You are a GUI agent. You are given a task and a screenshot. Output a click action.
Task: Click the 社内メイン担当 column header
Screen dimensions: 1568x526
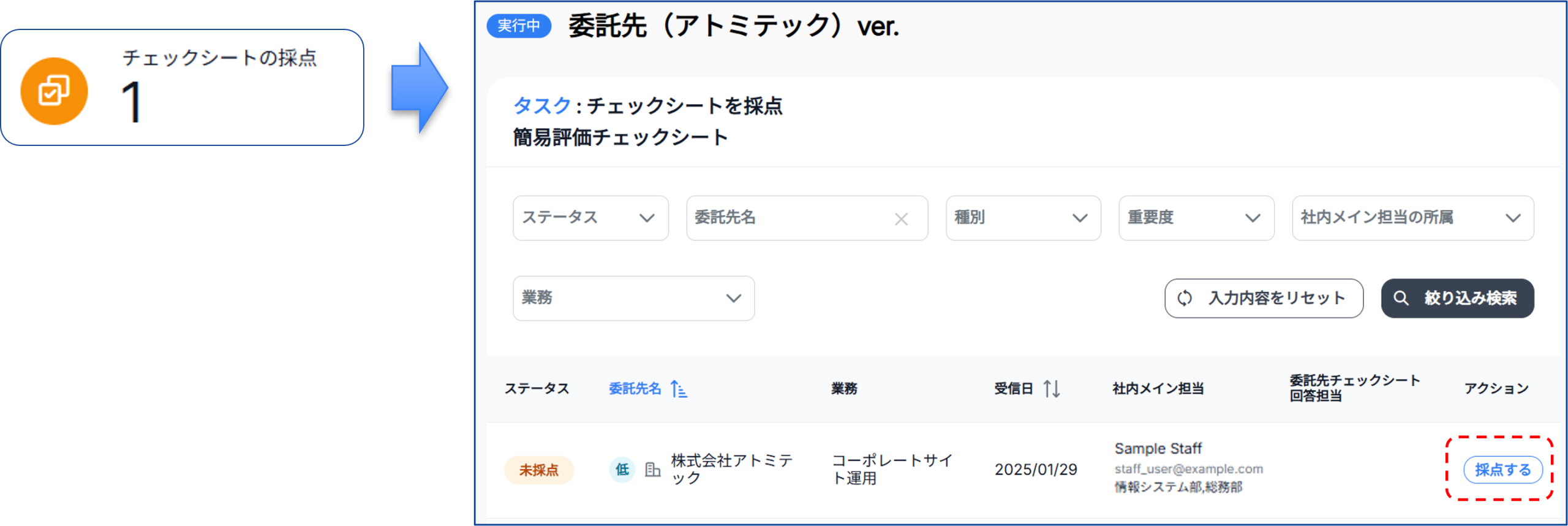click(x=1158, y=388)
